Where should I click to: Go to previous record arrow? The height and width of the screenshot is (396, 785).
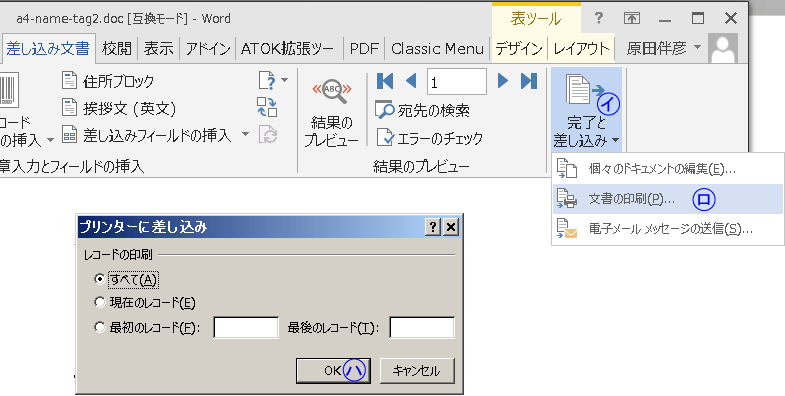411,81
